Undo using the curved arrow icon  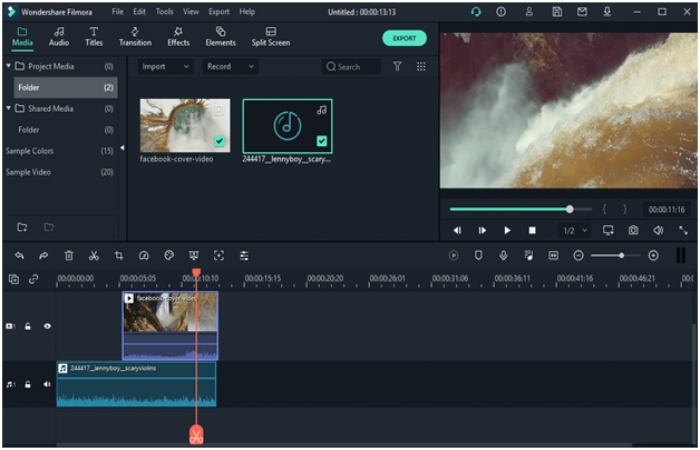coord(19,256)
